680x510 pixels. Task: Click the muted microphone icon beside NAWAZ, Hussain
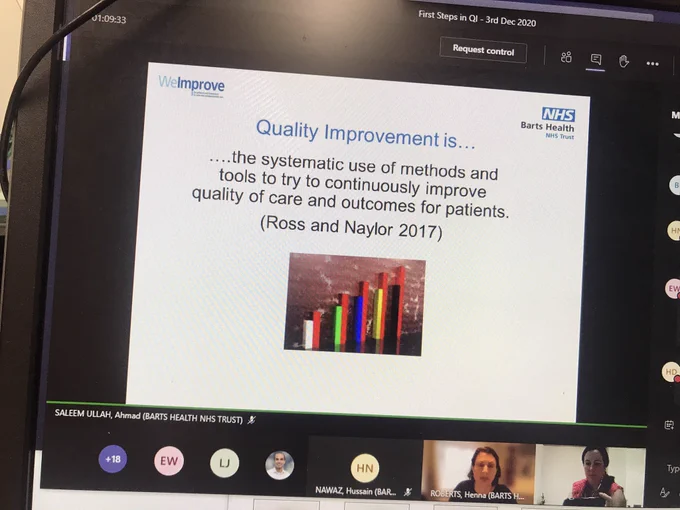[x=408, y=492]
